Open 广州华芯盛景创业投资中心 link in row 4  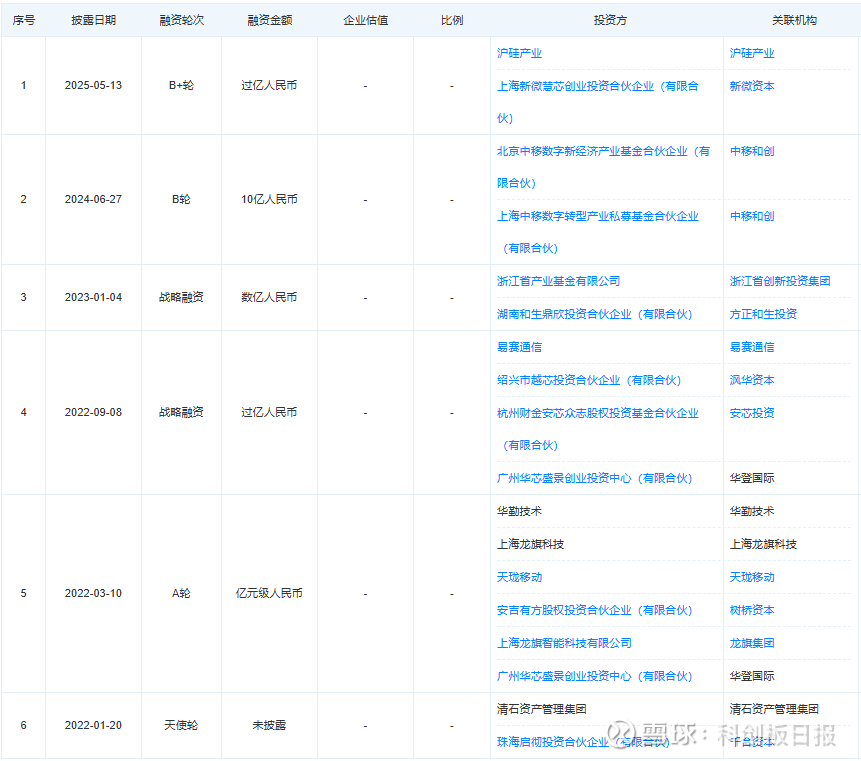click(594, 478)
